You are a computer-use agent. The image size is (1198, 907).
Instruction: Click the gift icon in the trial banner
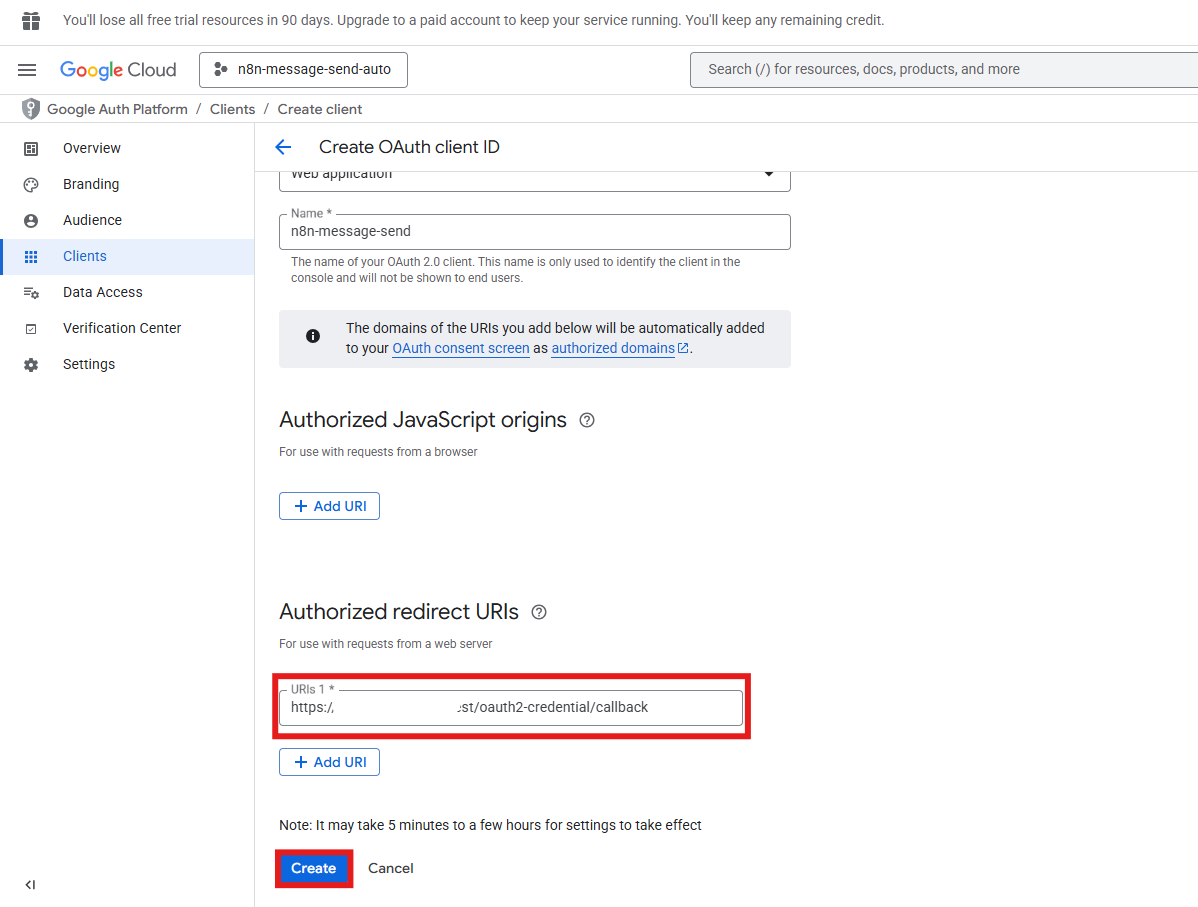(31, 21)
